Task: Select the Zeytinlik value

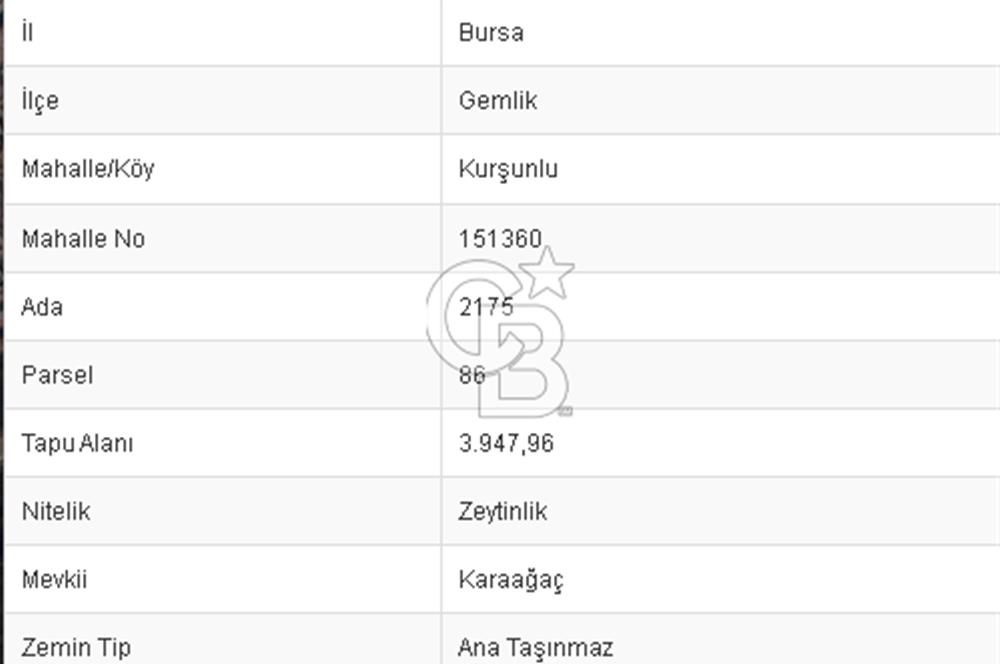Action: (503, 511)
